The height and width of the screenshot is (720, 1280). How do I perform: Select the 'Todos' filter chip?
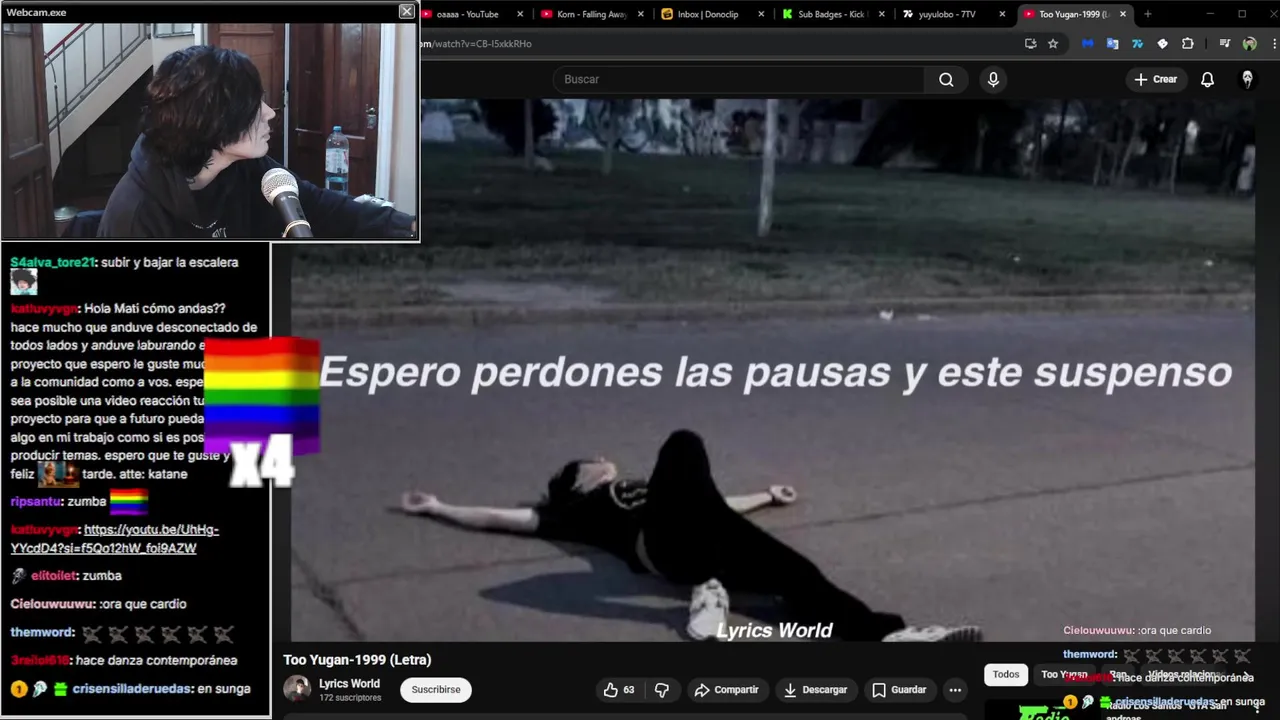click(1006, 674)
